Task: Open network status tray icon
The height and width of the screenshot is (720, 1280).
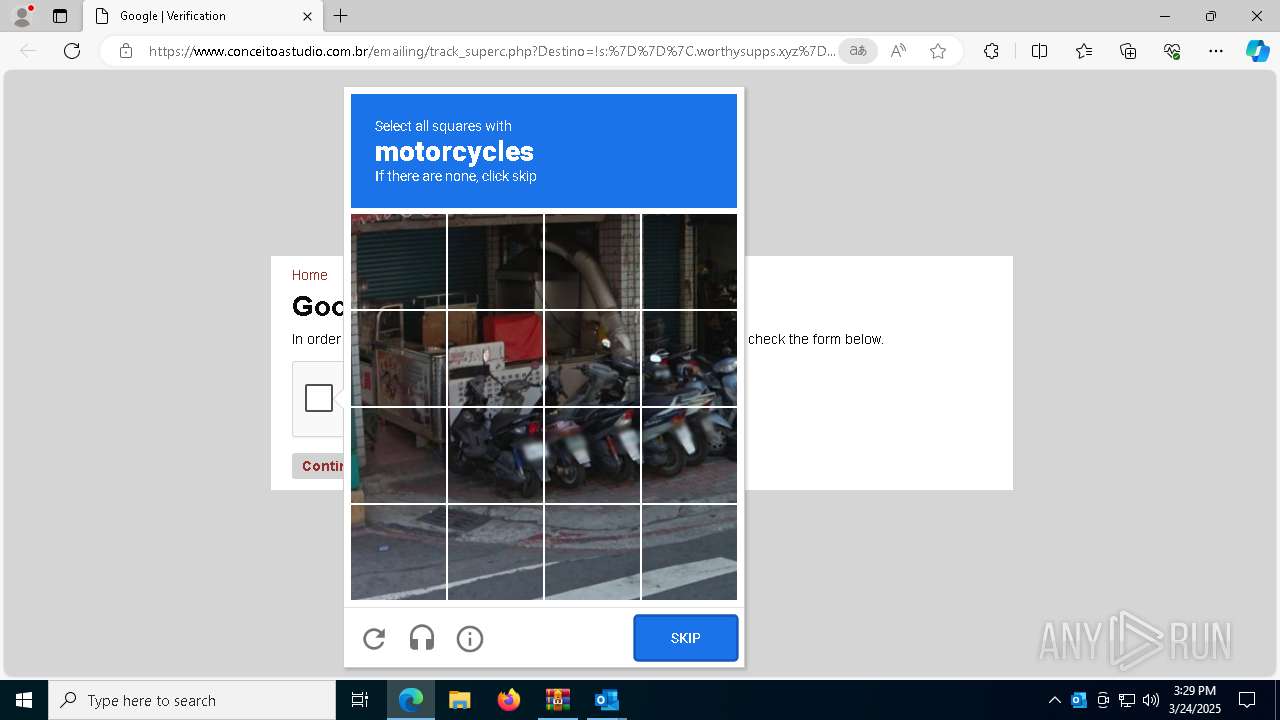Action: 1127,700
